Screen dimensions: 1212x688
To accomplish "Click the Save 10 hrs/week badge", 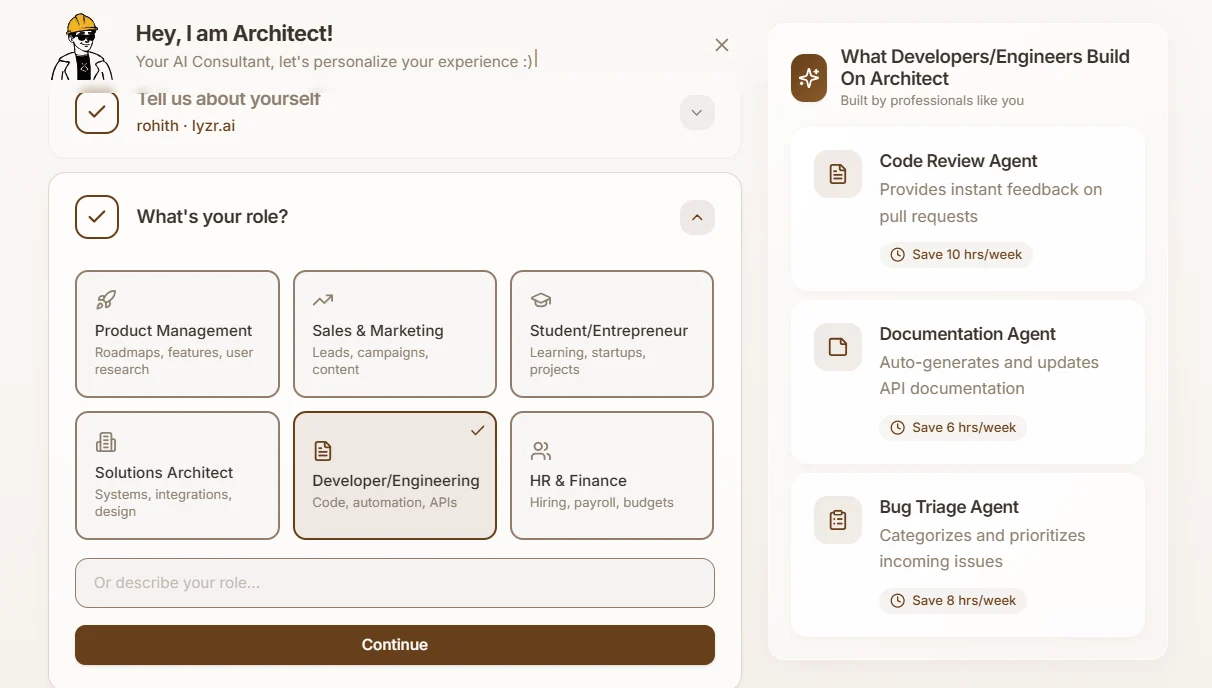I will [x=956, y=255].
